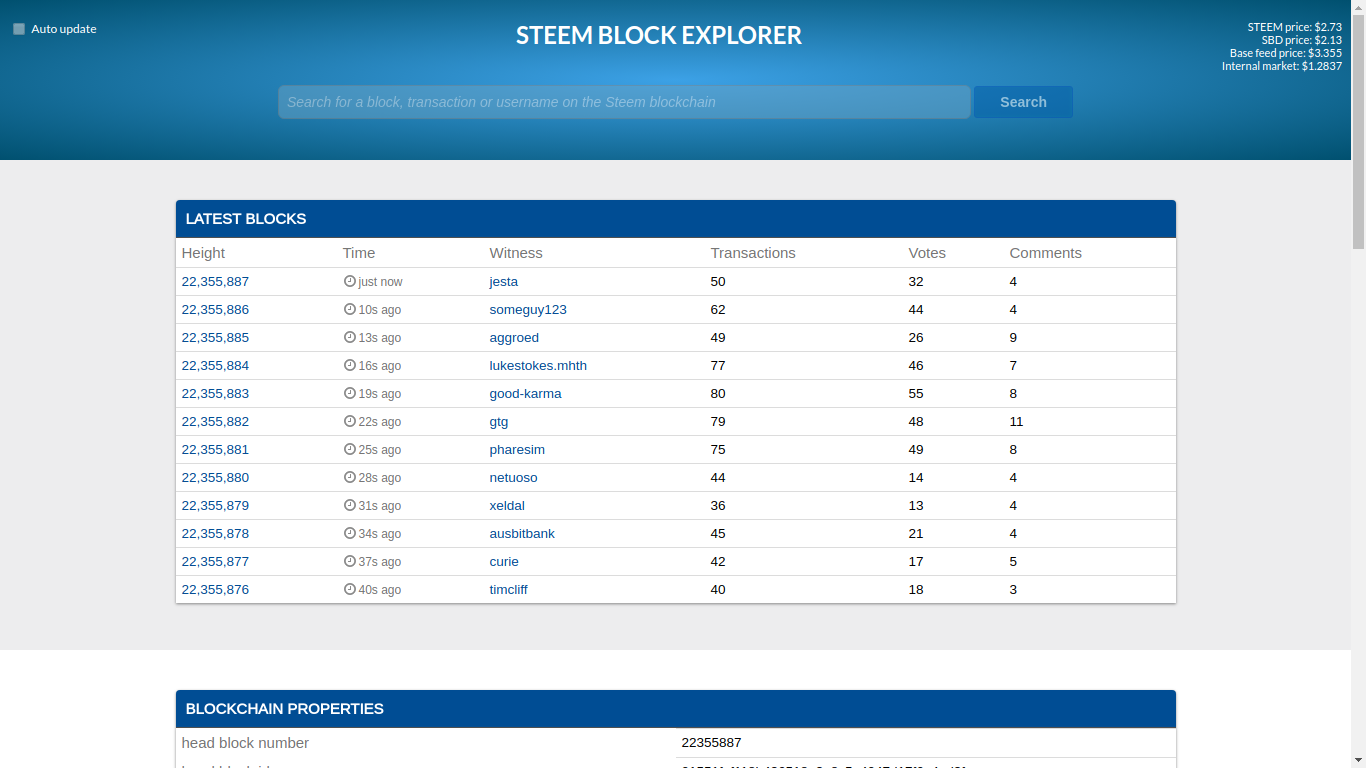View witness jesta's profile

pyautogui.click(x=503, y=282)
